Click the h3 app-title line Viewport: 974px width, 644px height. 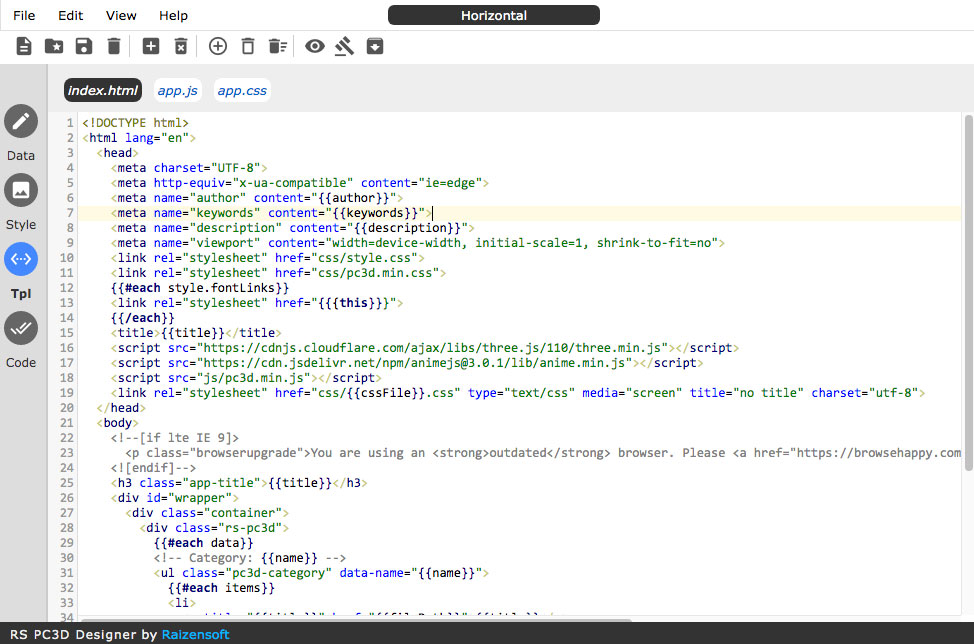pyautogui.click(x=239, y=483)
